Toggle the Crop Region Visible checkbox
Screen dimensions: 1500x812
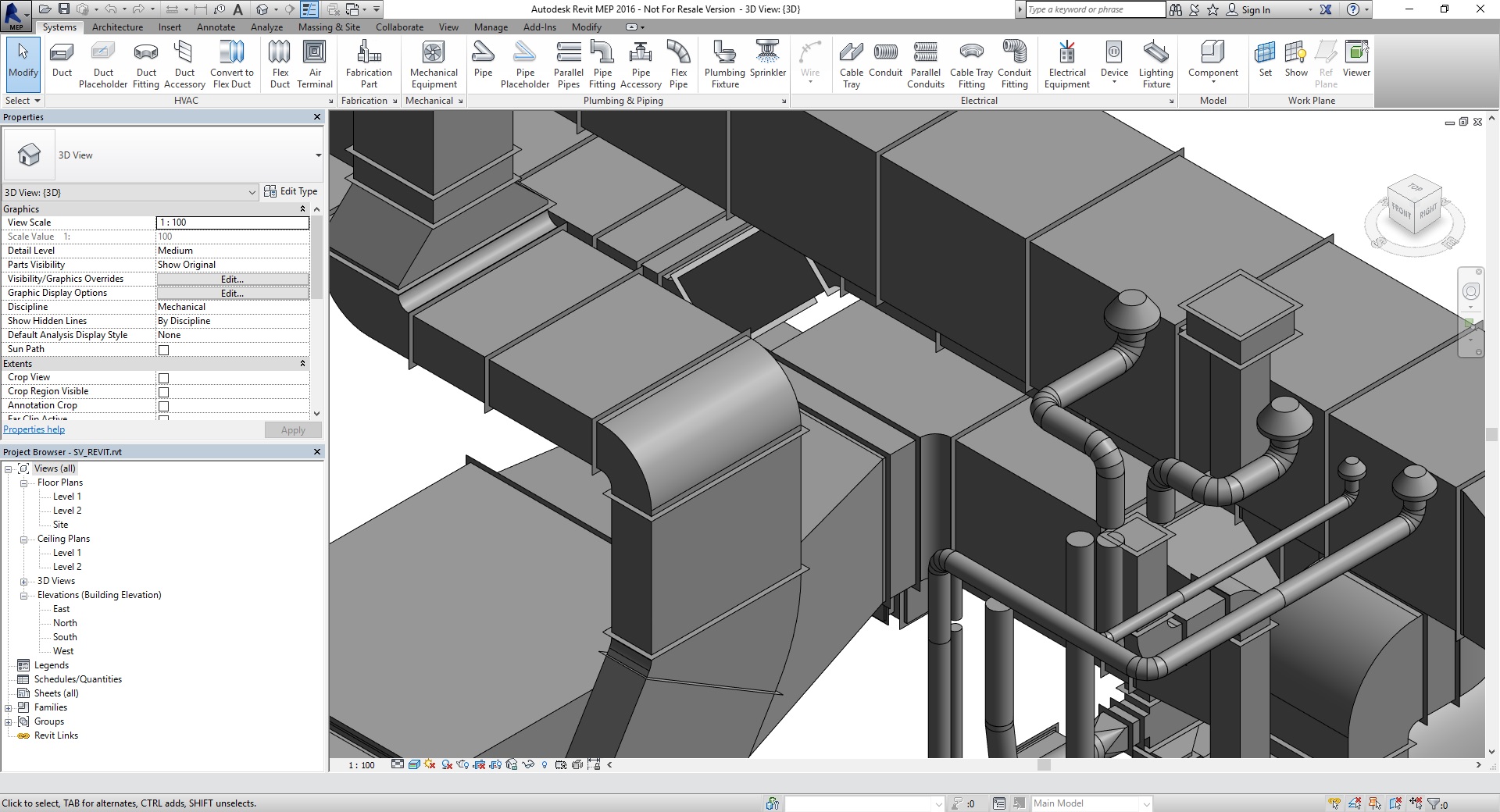164,392
